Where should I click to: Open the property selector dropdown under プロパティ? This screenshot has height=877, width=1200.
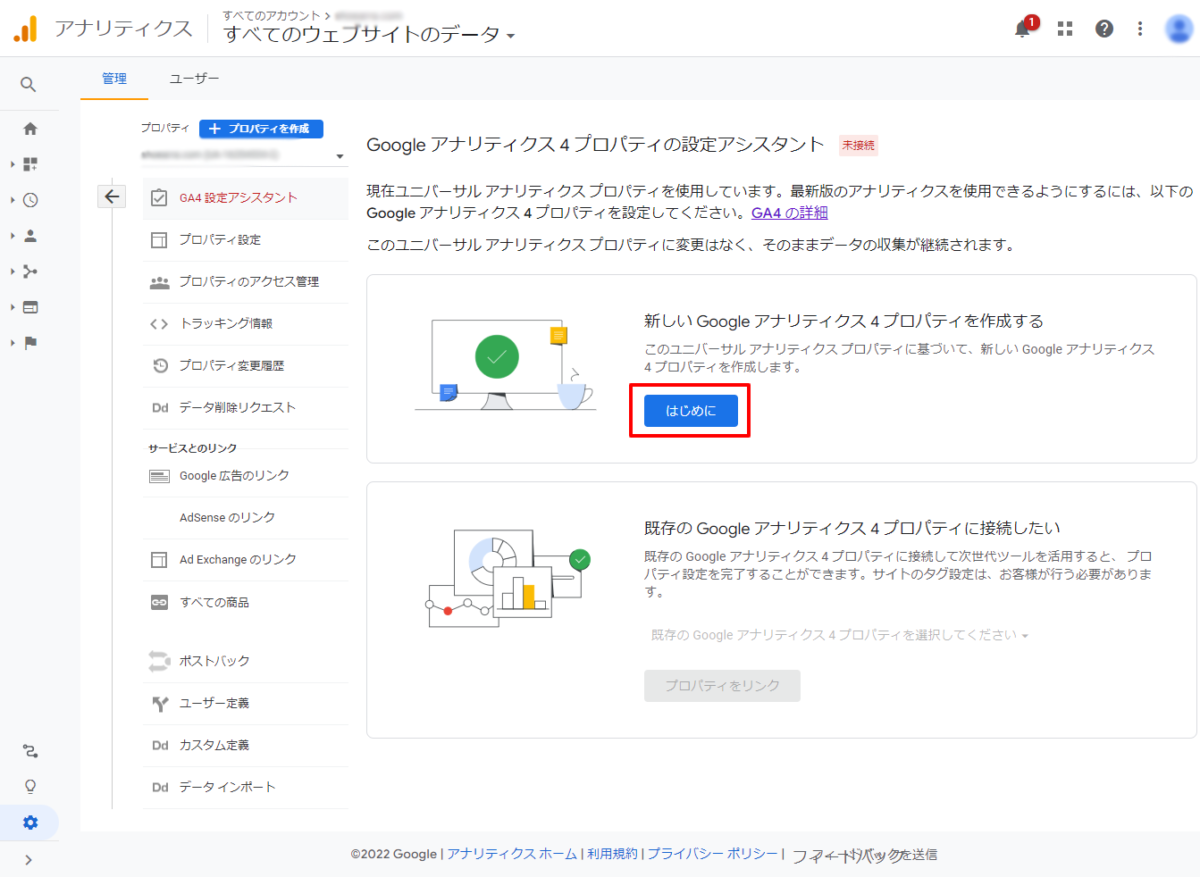242,156
